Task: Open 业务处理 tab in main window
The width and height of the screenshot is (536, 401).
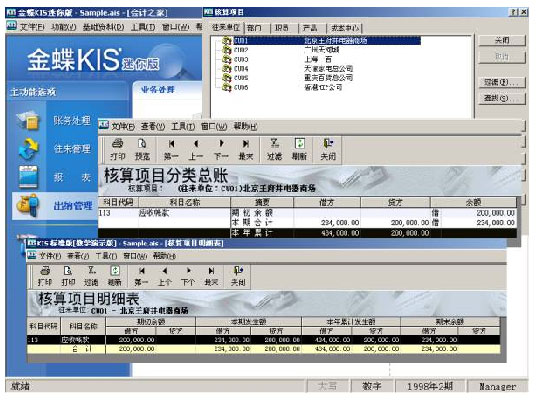Action: (158, 90)
